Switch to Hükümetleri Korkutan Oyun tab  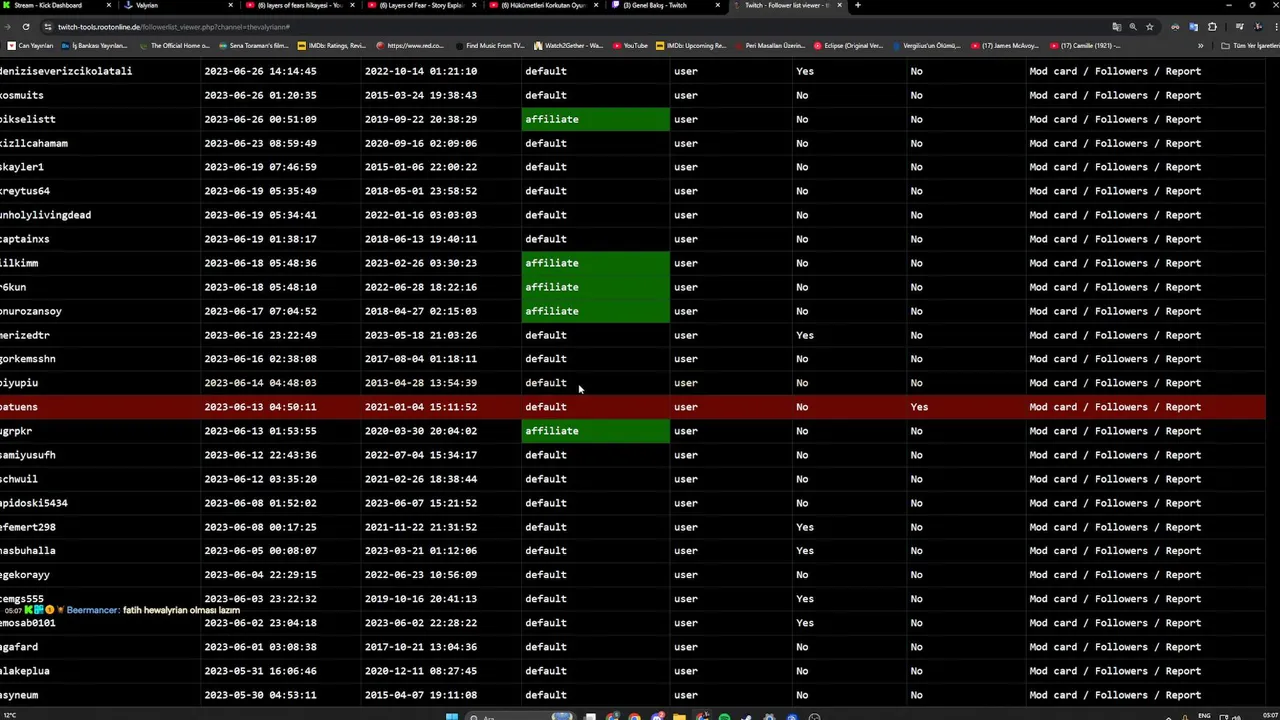(545, 5)
